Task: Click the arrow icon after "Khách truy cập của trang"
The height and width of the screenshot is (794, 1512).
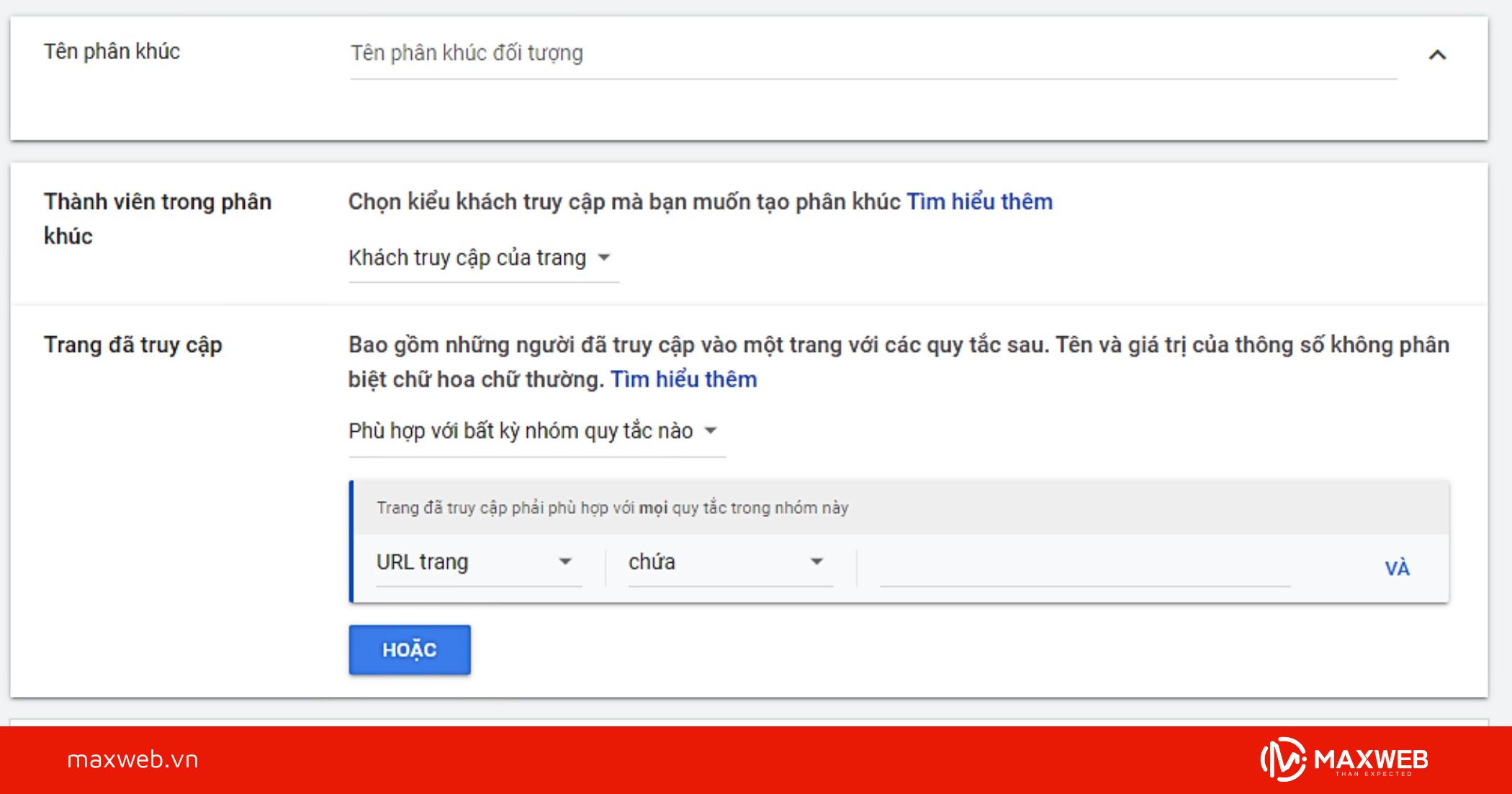Action: click(x=606, y=257)
